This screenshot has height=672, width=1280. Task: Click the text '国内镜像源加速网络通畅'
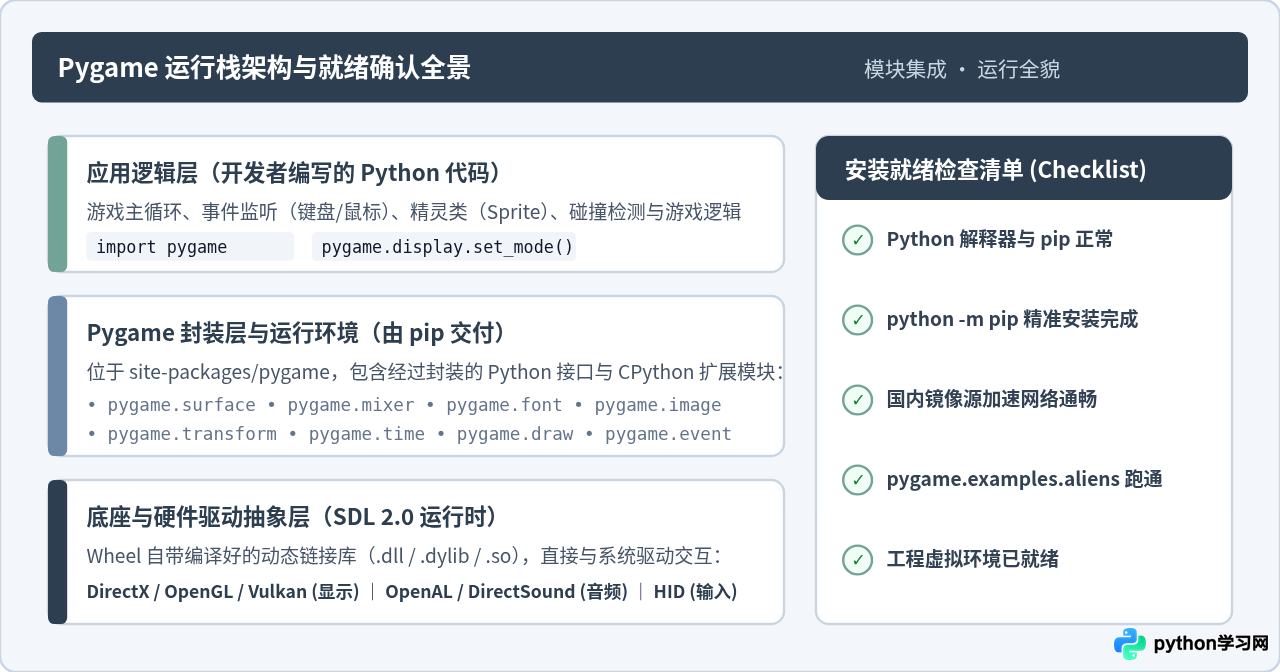(x=992, y=400)
